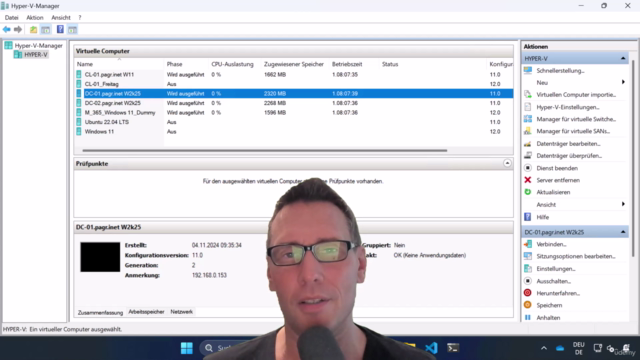Select the HYPER-V server tree node

36,55
